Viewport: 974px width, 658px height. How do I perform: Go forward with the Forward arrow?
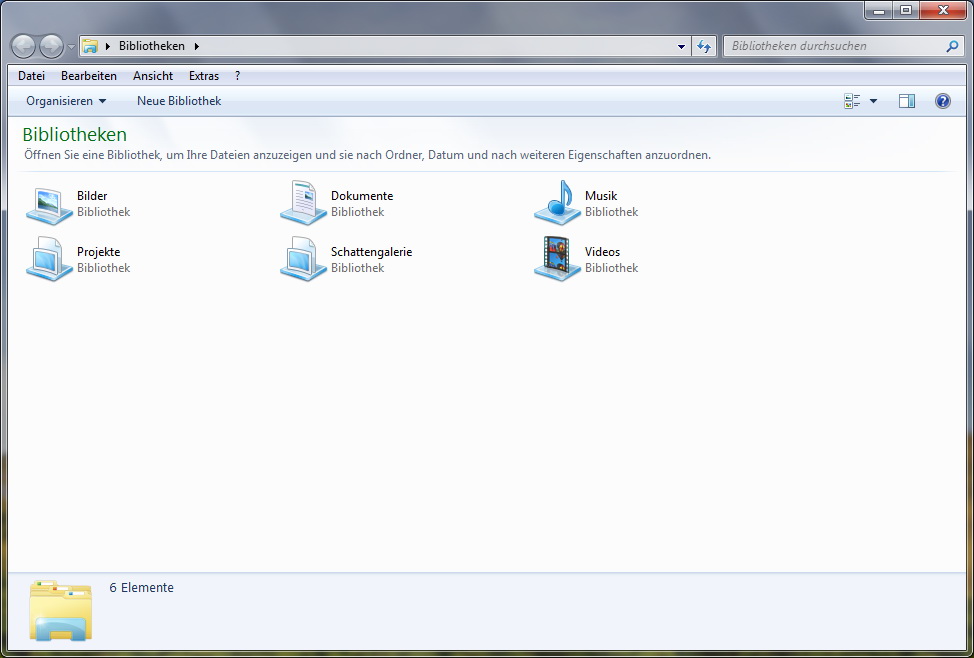click(x=51, y=46)
